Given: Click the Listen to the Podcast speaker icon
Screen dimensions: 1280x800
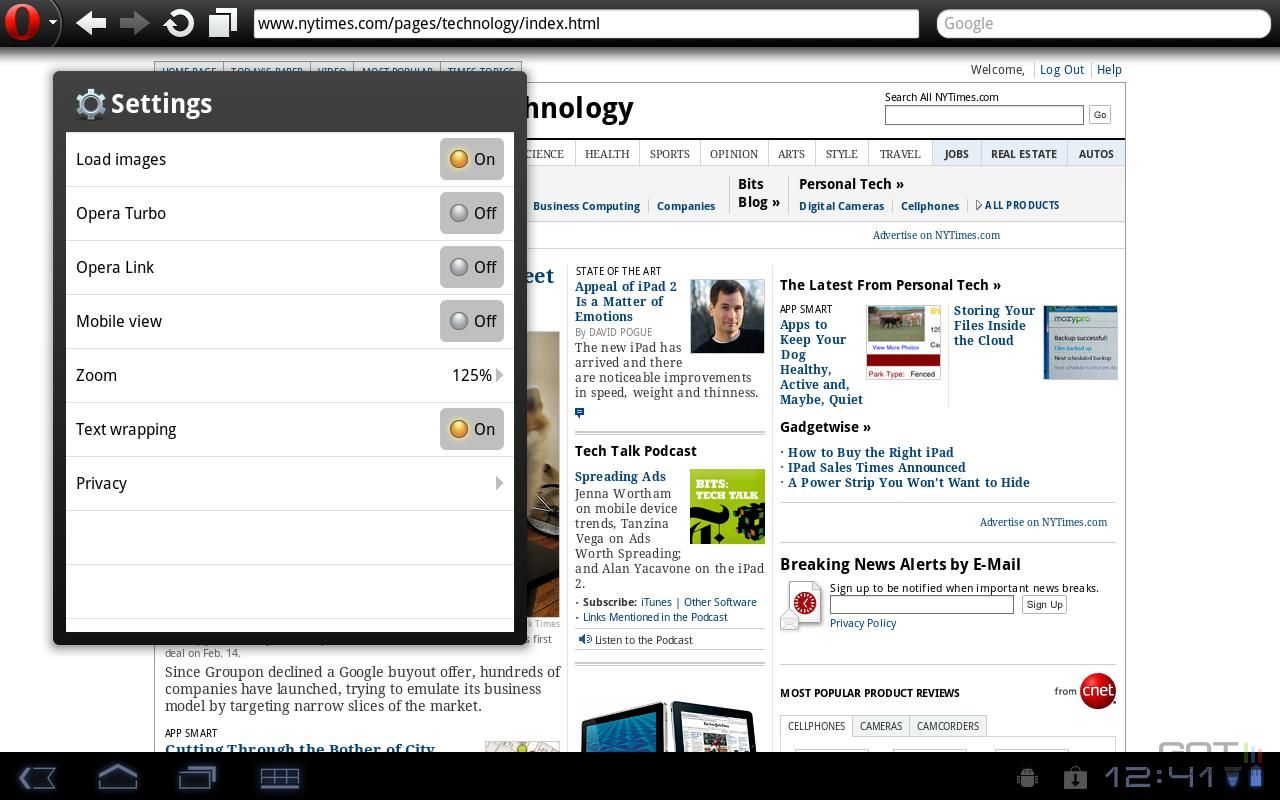Looking at the screenshot, I should tap(585, 639).
